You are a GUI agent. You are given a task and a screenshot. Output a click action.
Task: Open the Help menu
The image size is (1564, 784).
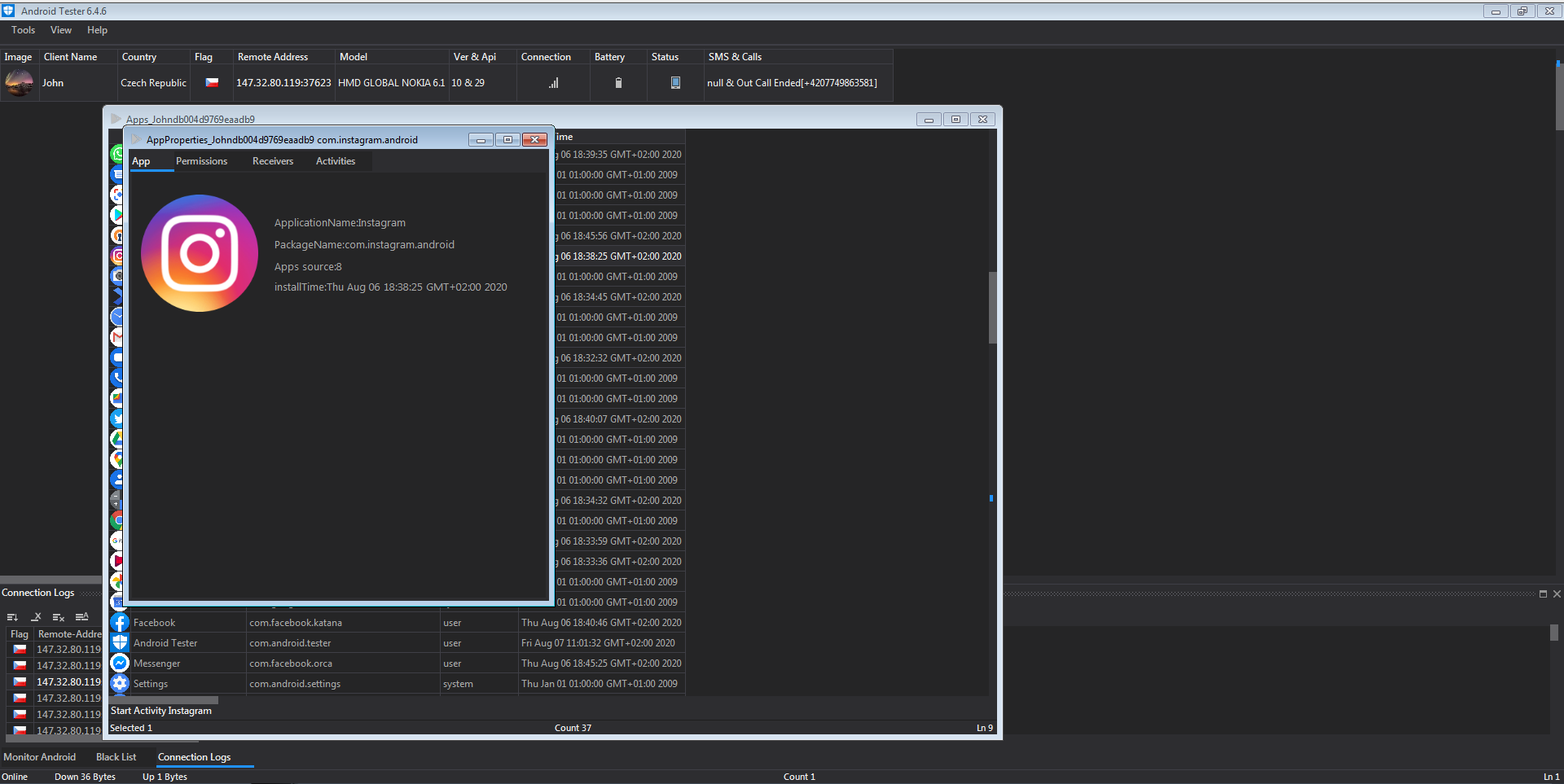point(97,30)
